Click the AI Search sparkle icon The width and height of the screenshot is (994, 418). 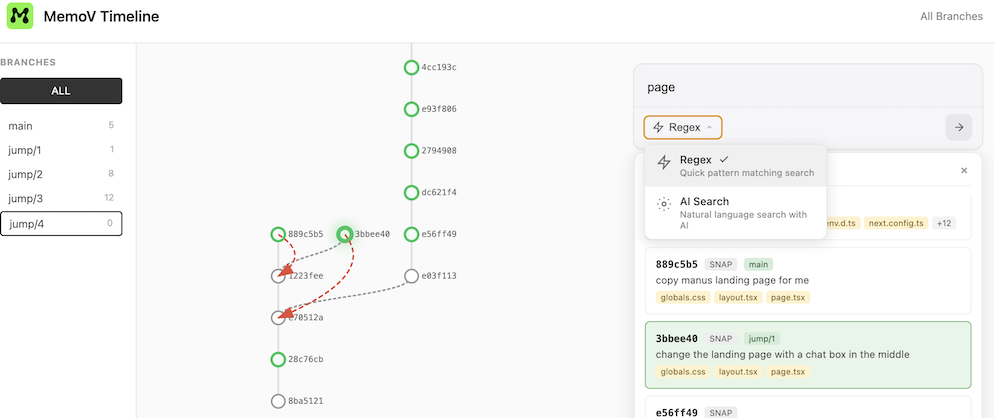[x=664, y=204]
